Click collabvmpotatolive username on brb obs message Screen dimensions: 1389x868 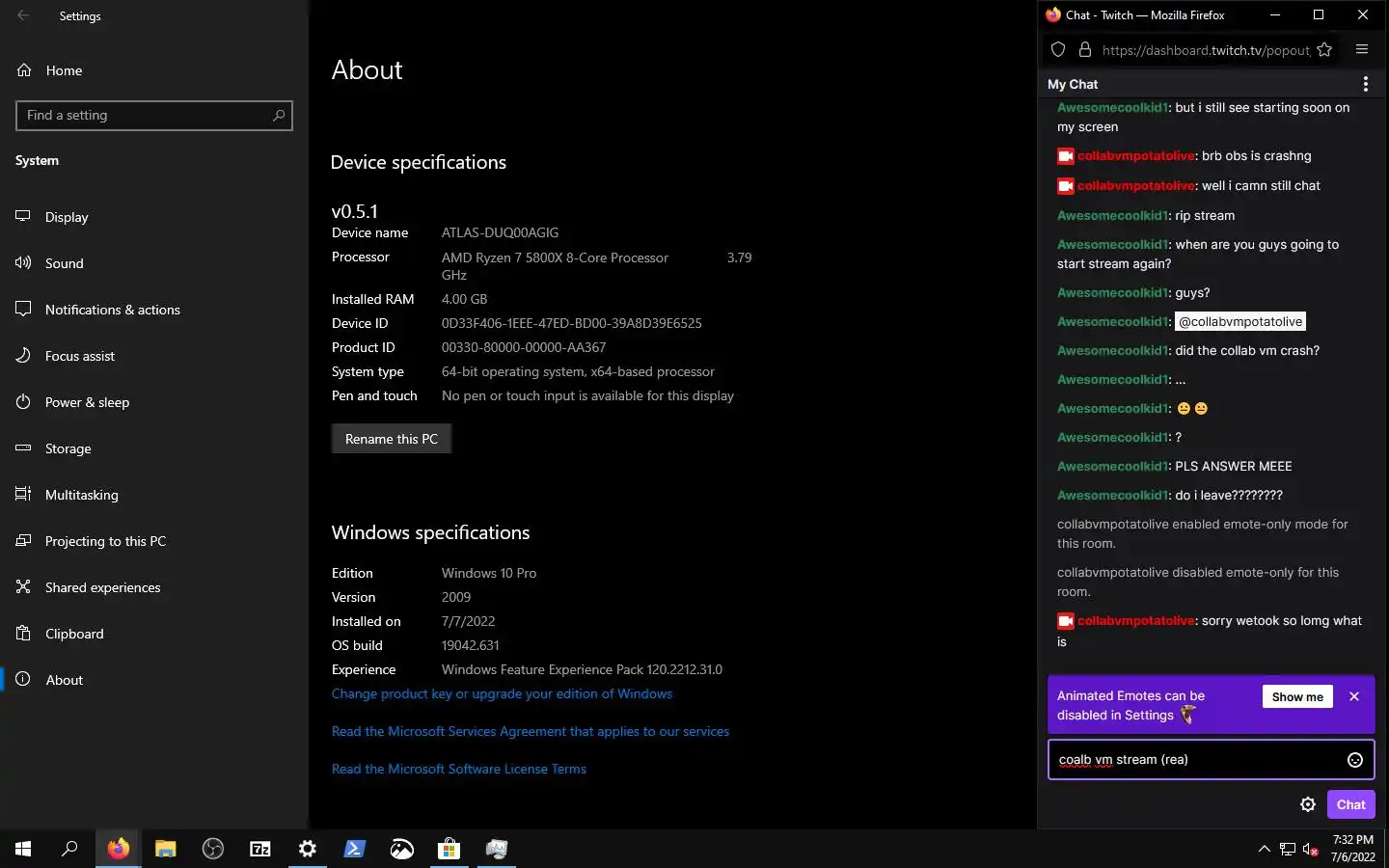click(1136, 155)
